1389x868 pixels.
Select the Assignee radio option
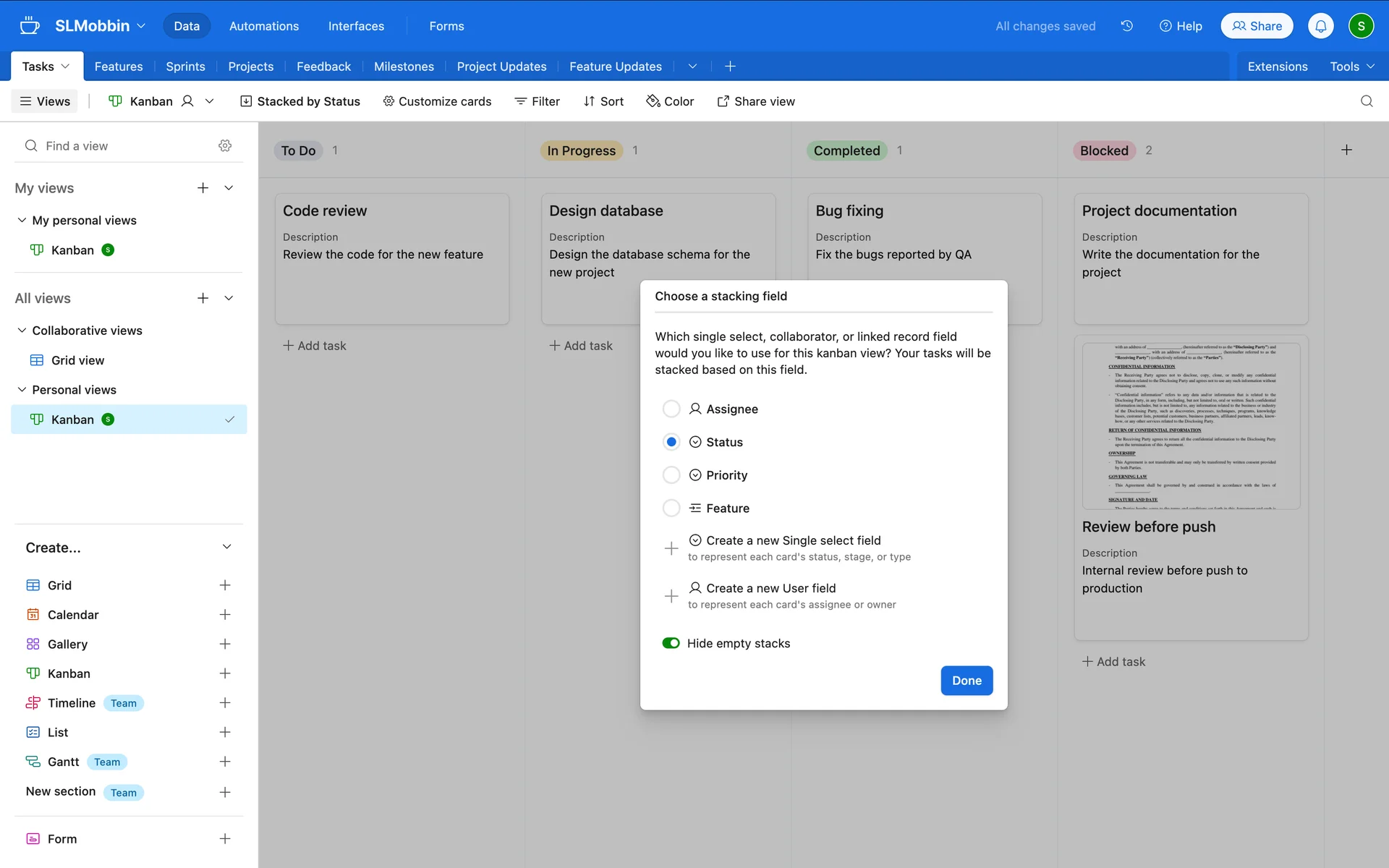pyautogui.click(x=671, y=409)
